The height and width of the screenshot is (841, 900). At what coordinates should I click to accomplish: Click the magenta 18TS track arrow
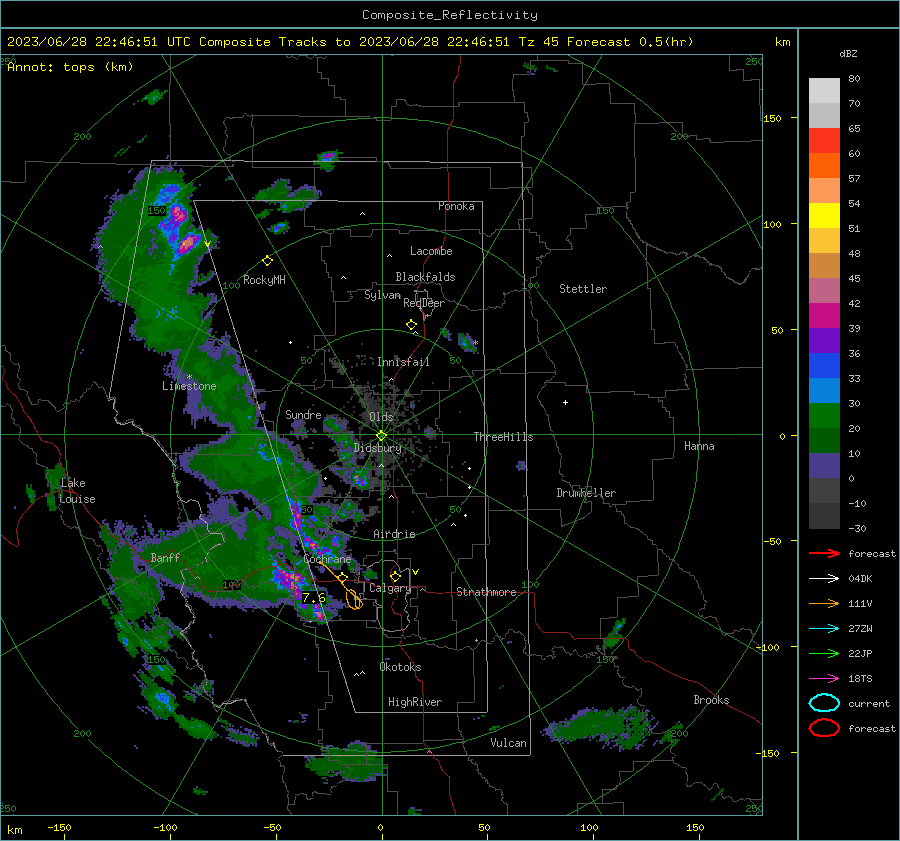click(x=824, y=679)
